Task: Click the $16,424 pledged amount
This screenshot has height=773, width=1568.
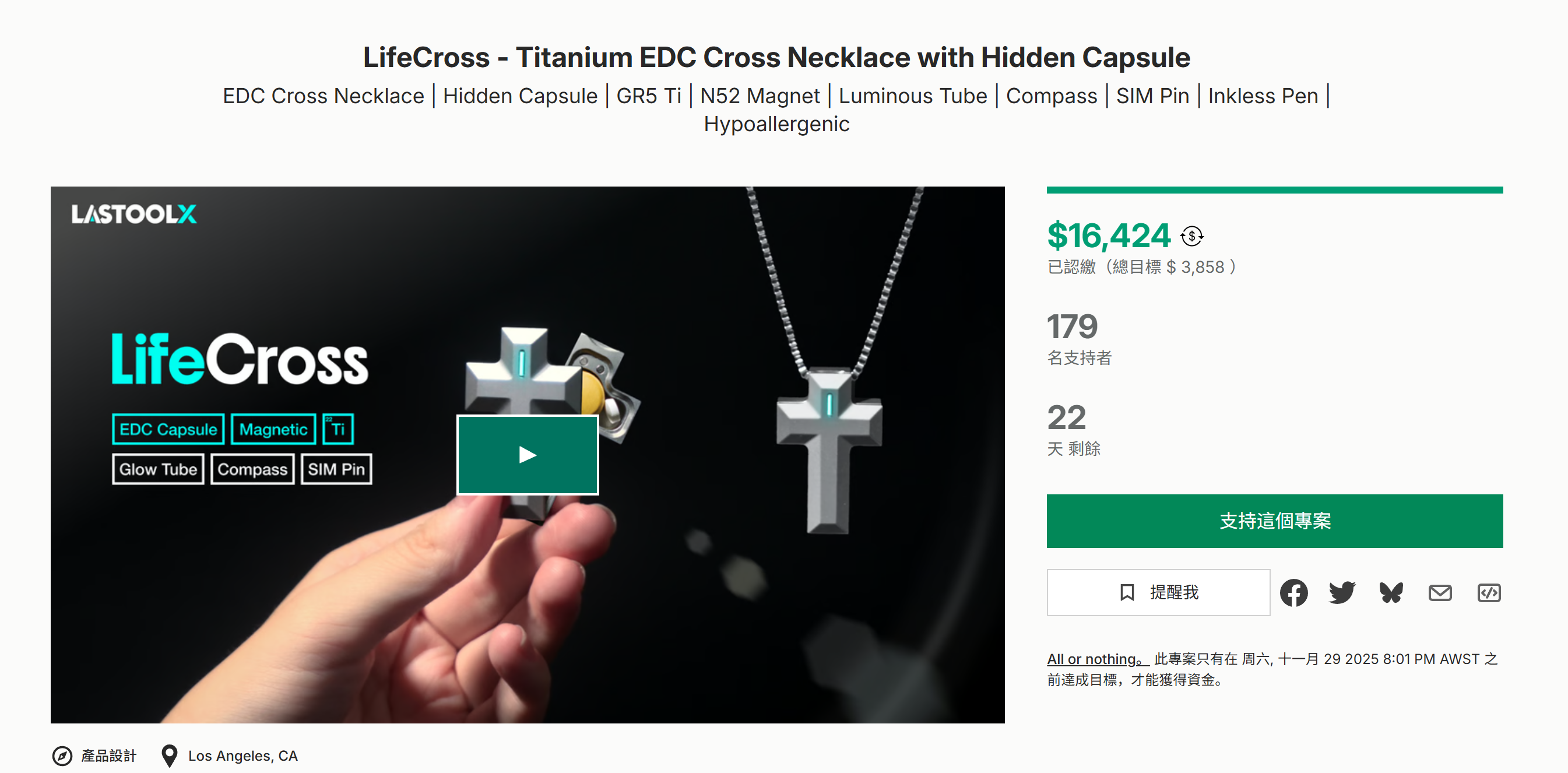Action: coord(1108,236)
